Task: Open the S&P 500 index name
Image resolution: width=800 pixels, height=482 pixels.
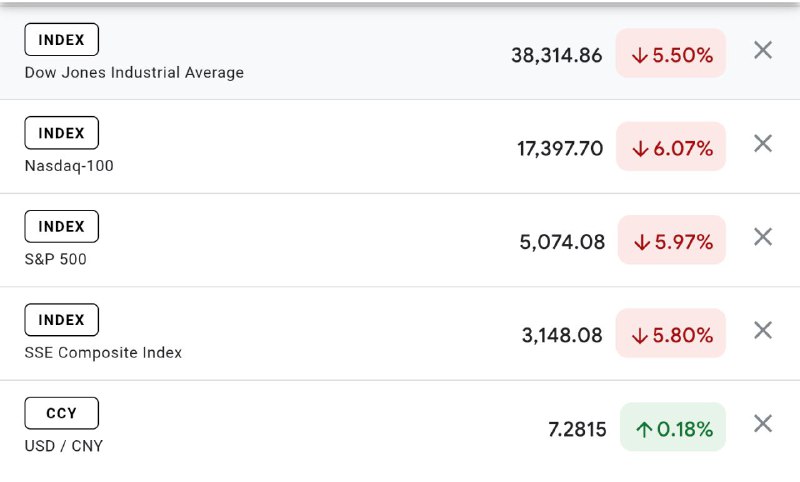Action: [x=56, y=260]
